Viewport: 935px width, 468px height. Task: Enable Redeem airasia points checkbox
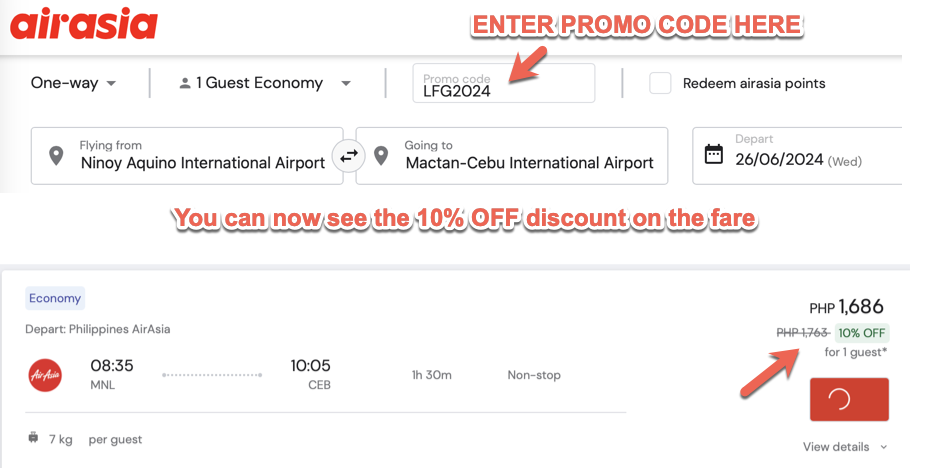click(x=660, y=83)
